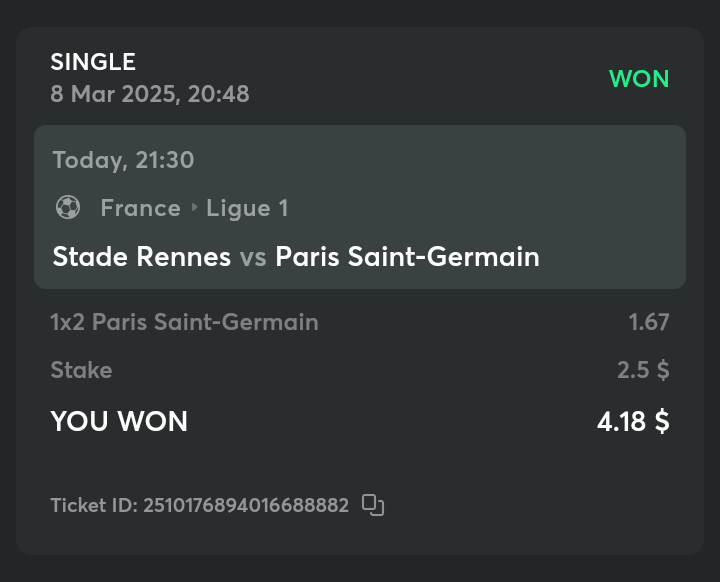This screenshot has height=582, width=720.
Task: Click the 2.5 $ stake amount
Action: 643,370
